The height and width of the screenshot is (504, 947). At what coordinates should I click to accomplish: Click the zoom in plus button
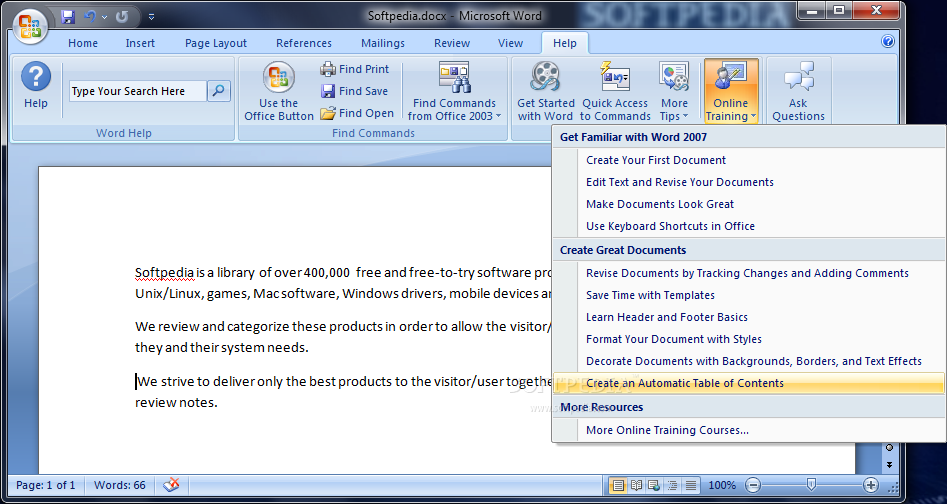tap(870, 485)
